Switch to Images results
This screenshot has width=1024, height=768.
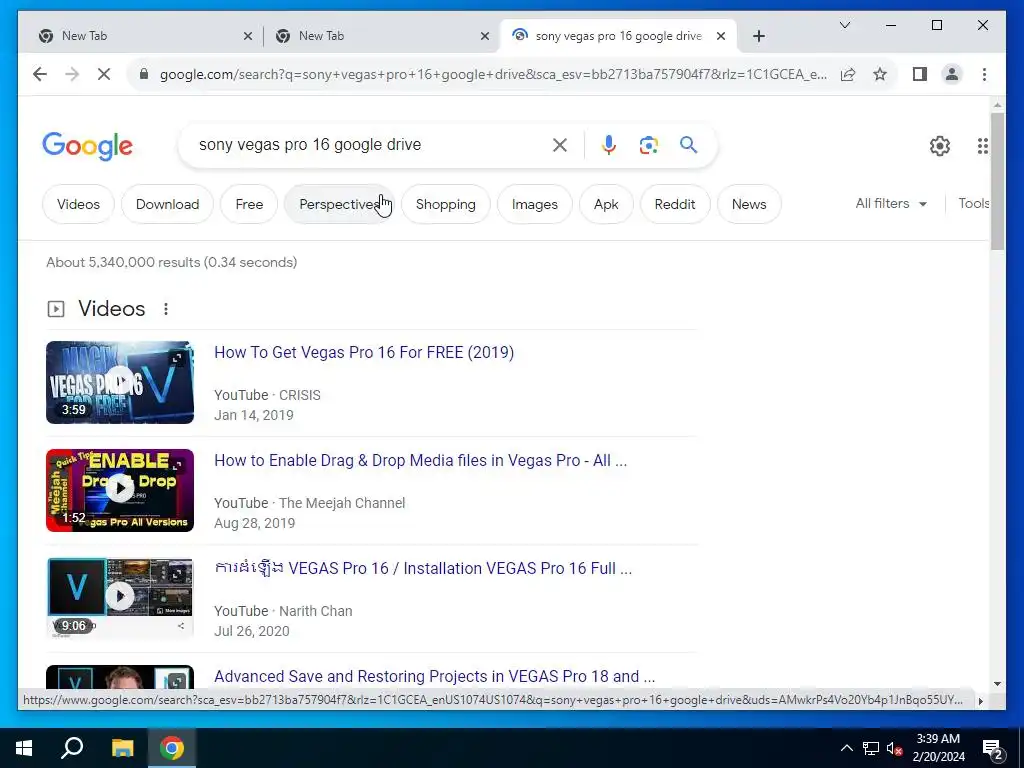[534, 204]
